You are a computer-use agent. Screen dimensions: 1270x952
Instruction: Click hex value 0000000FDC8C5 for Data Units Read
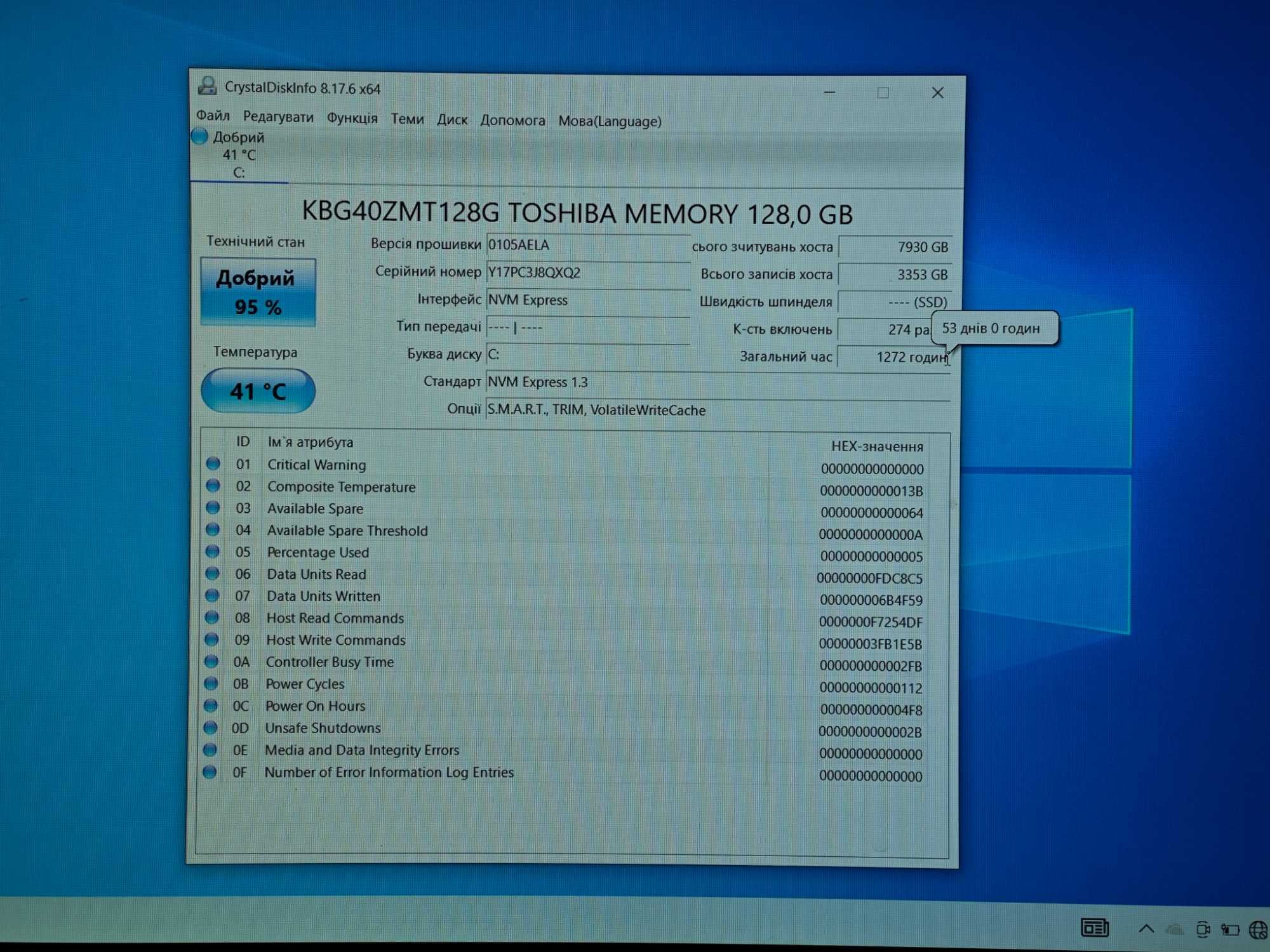click(869, 579)
